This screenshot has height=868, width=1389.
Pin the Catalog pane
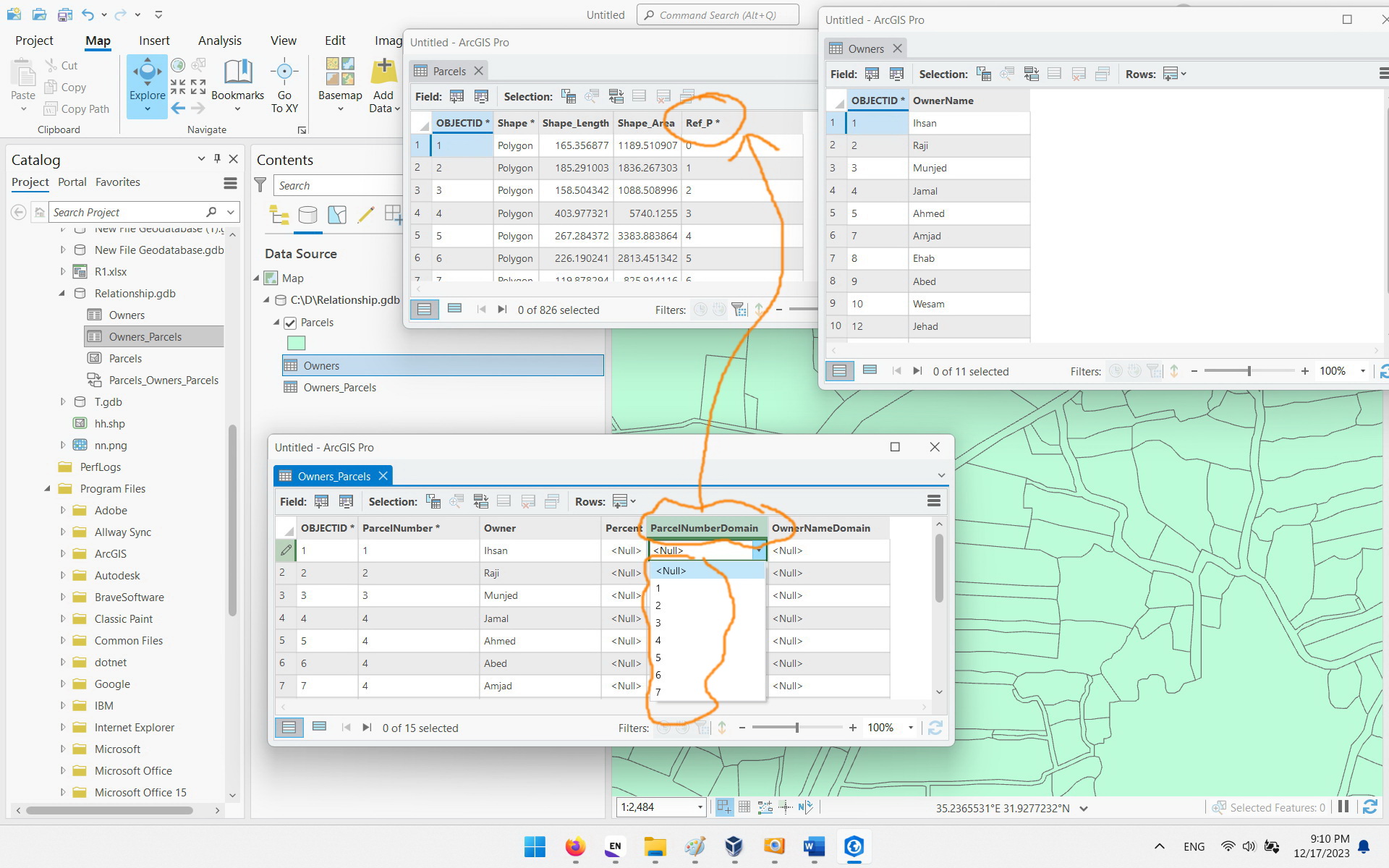click(217, 159)
